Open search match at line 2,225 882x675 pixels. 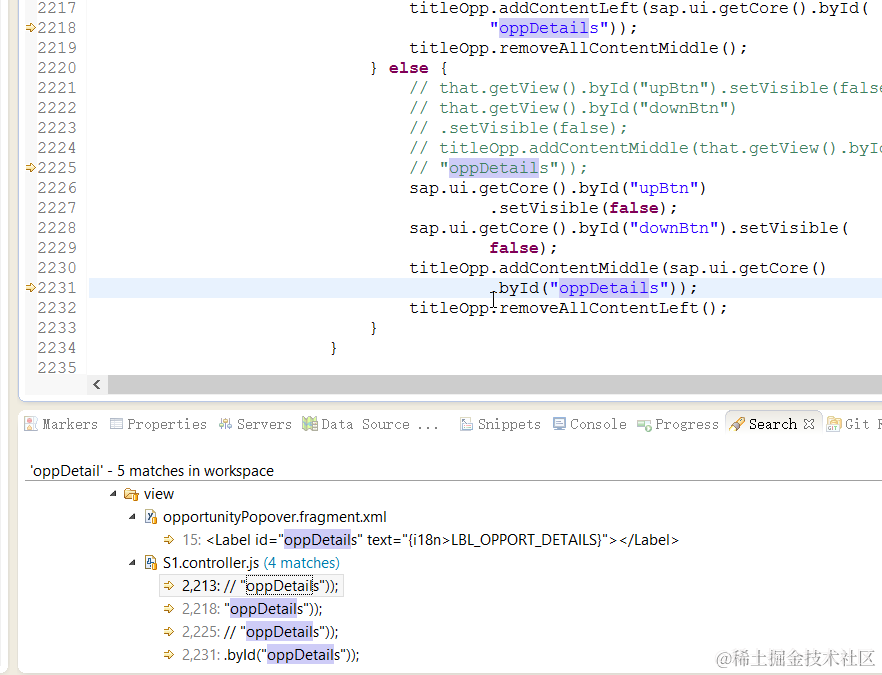pyautogui.click(x=260, y=632)
